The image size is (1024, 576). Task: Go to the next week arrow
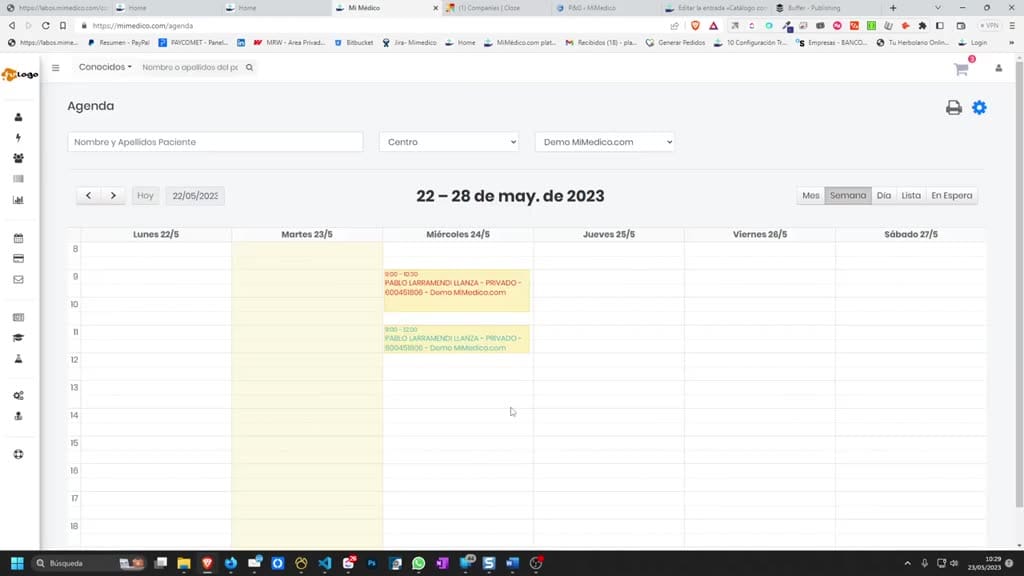pos(113,195)
